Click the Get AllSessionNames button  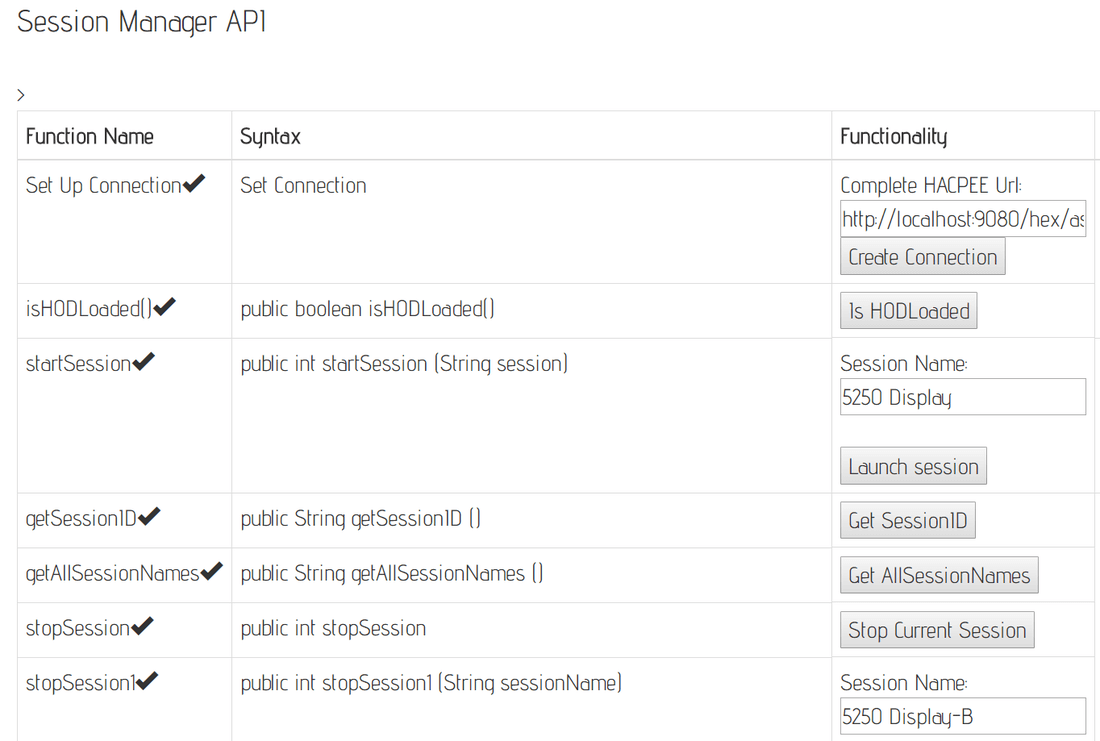tap(939, 575)
